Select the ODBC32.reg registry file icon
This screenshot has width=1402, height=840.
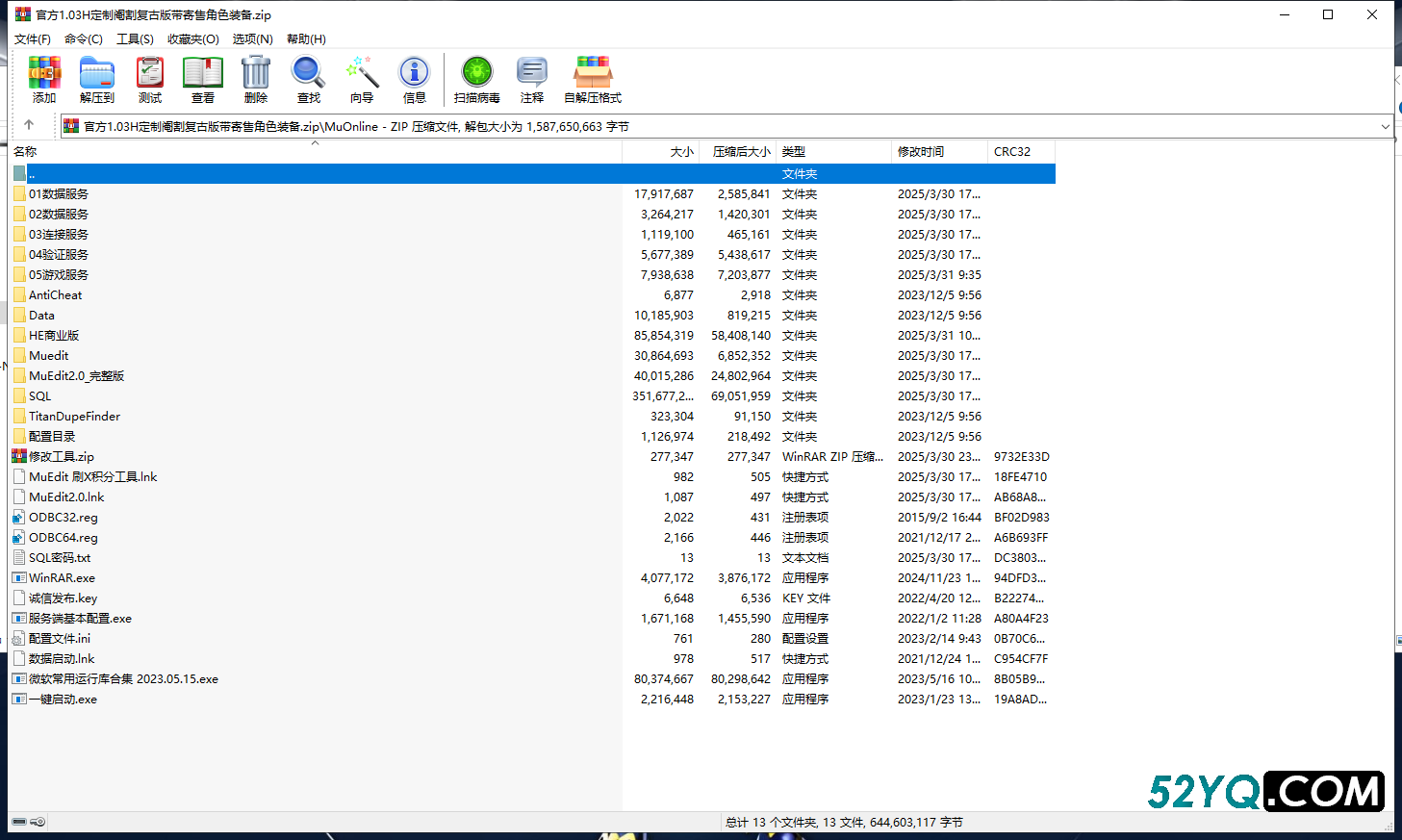point(19,517)
